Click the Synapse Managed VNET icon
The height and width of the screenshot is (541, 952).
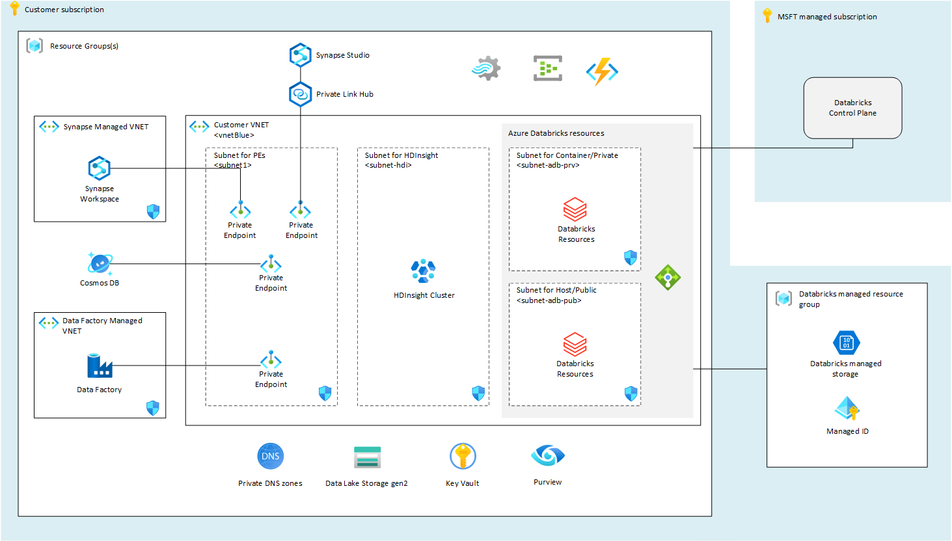[49, 127]
